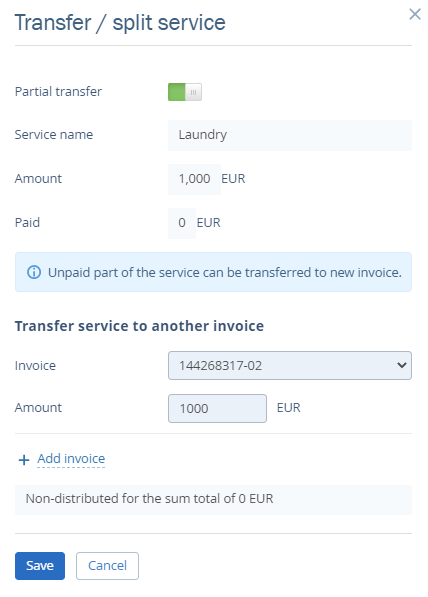Click the Paid field showing 0
This screenshot has height=597, width=428.
tap(182, 223)
